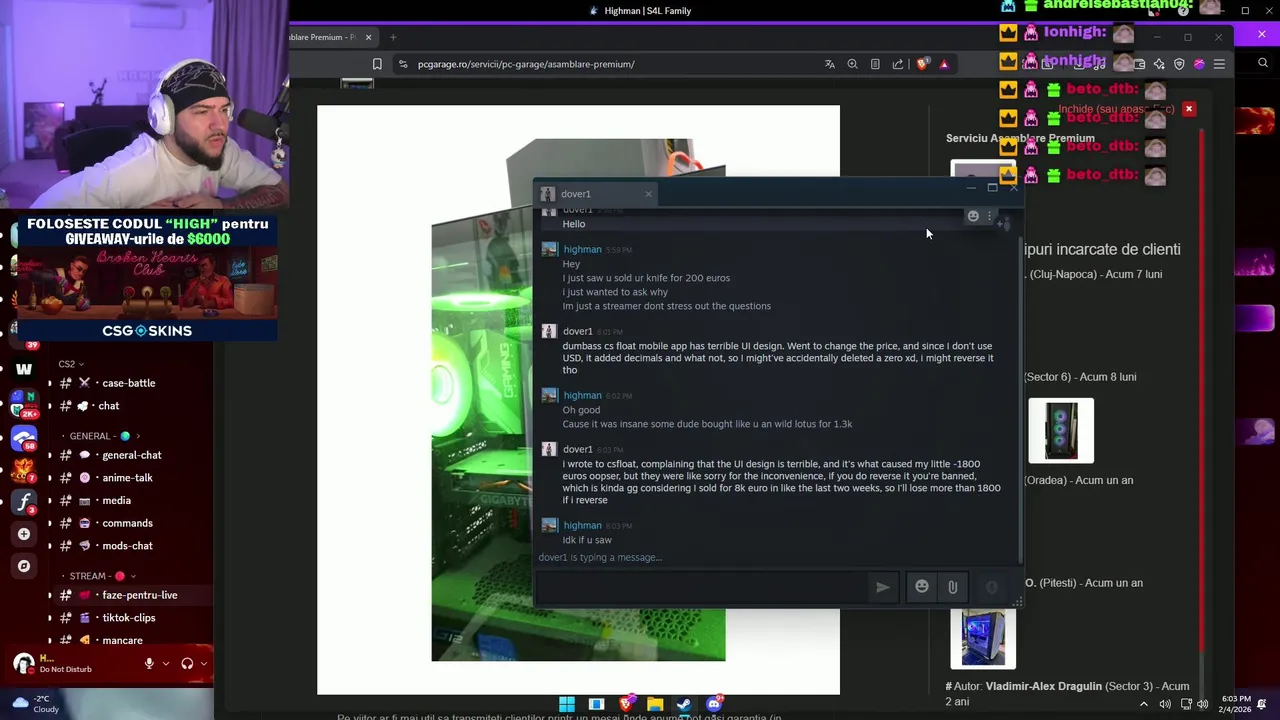Viewport: 1280px width, 720px height.
Task: Deafen Discord with headphones icon
Action: click(187, 663)
